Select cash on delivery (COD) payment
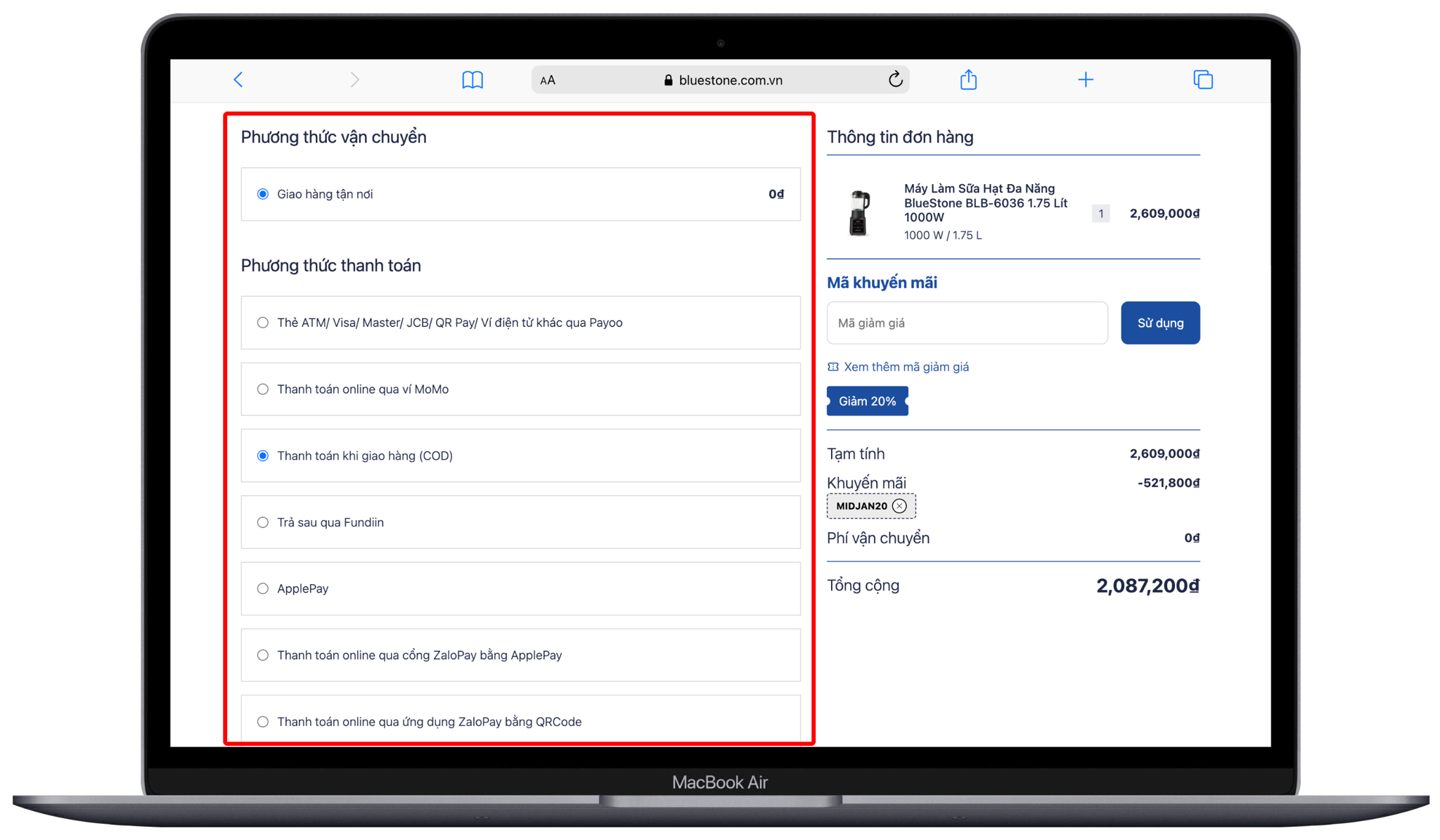The image size is (1440, 840). point(263,455)
